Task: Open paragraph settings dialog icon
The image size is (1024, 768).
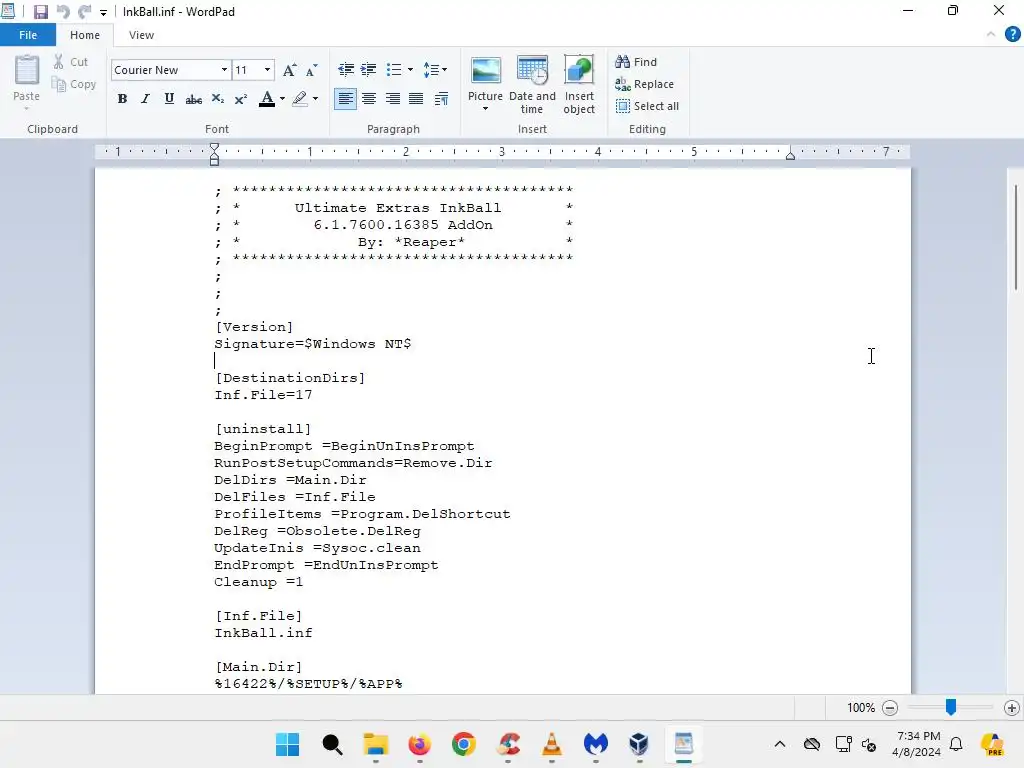Action: point(441,99)
